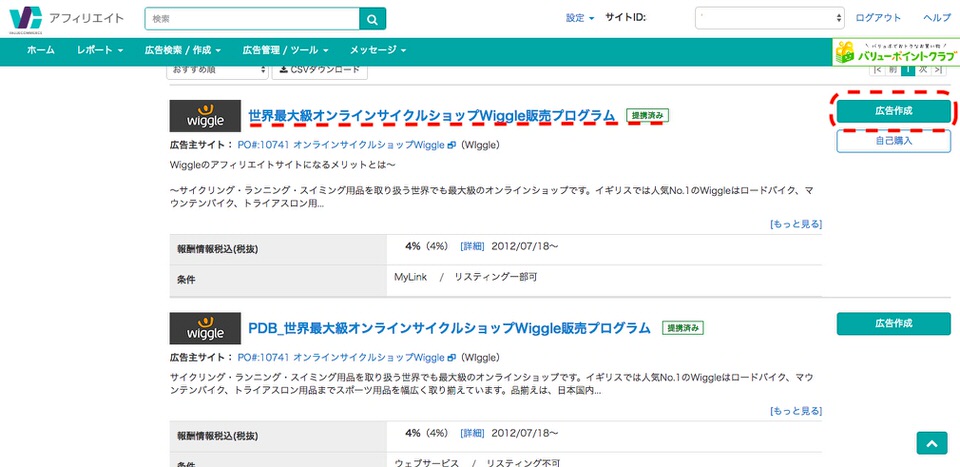Click 詳細 link in first program reward row
This screenshot has height=467, width=960.
tap(472, 246)
